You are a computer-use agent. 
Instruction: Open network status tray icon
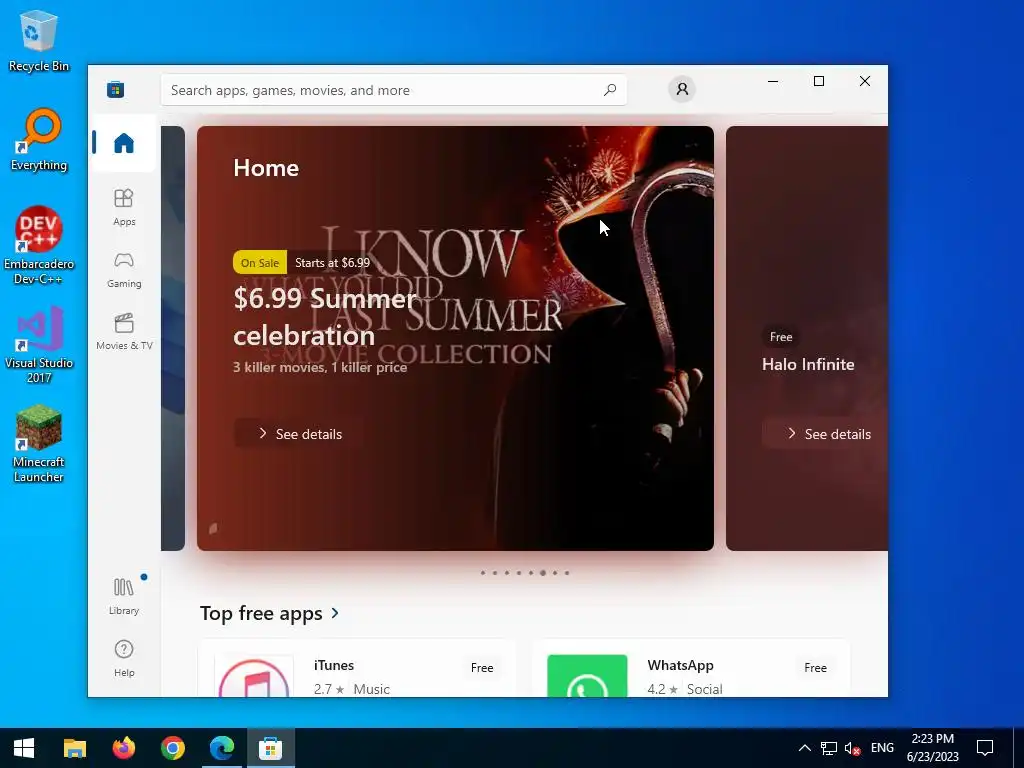[829, 748]
